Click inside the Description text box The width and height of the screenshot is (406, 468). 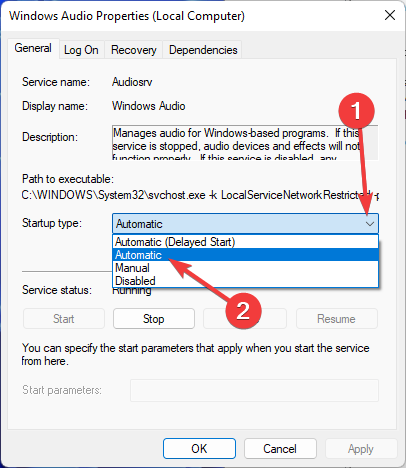pyautogui.click(x=245, y=143)
